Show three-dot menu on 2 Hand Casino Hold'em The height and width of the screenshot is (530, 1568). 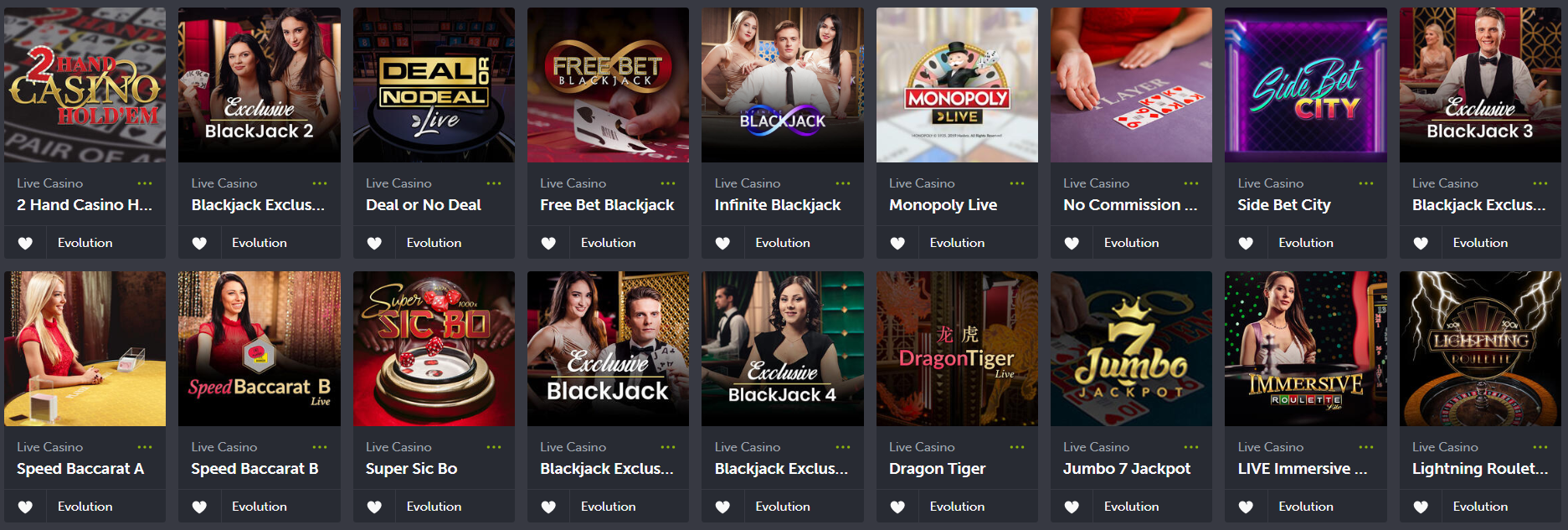[145, 183]
